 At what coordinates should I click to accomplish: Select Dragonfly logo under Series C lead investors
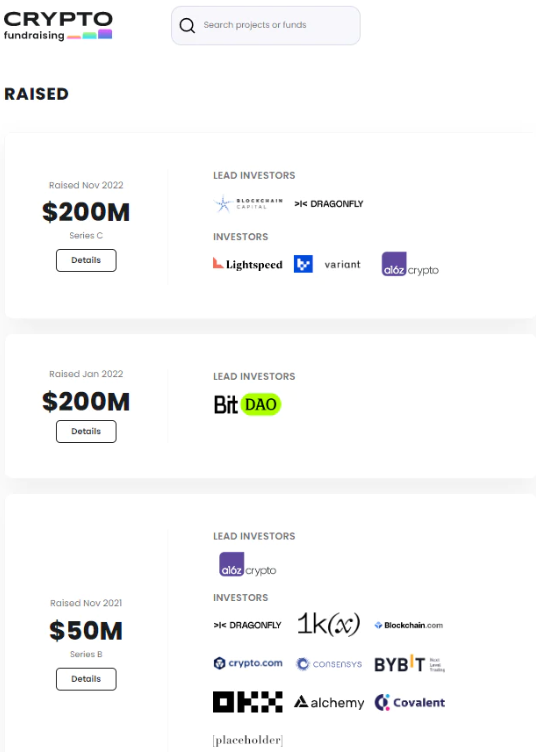pyautogui.click(x=329, y=204)
